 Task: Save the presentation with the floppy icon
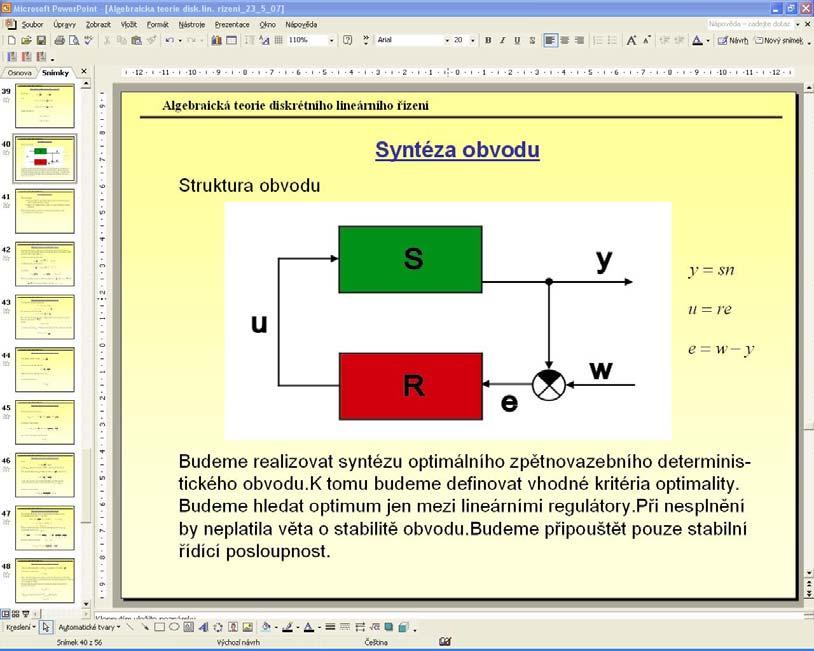coord(41,40)
